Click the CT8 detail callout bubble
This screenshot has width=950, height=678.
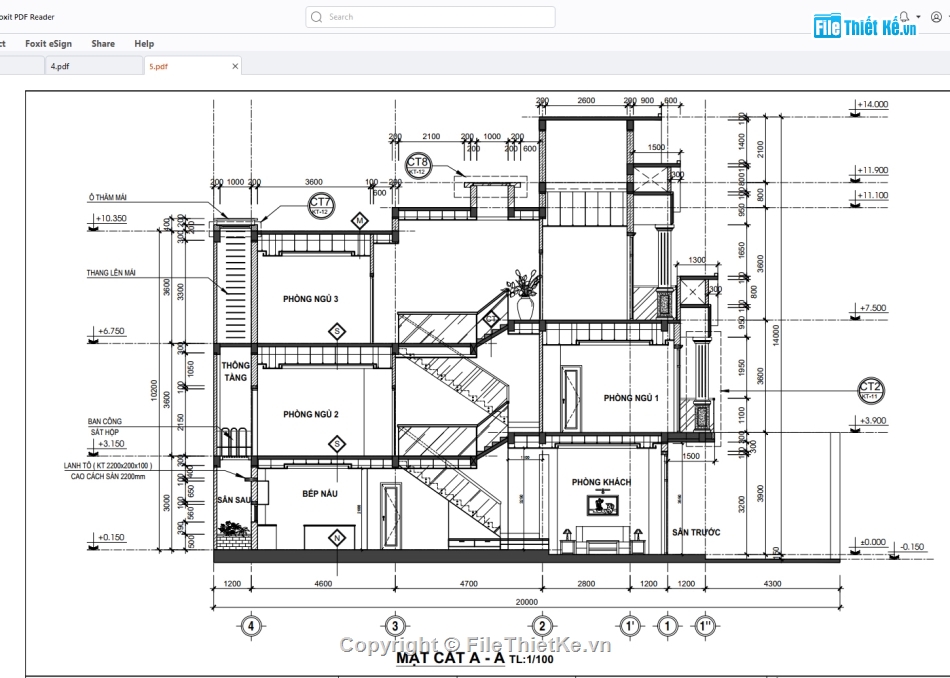pos(417,165)
